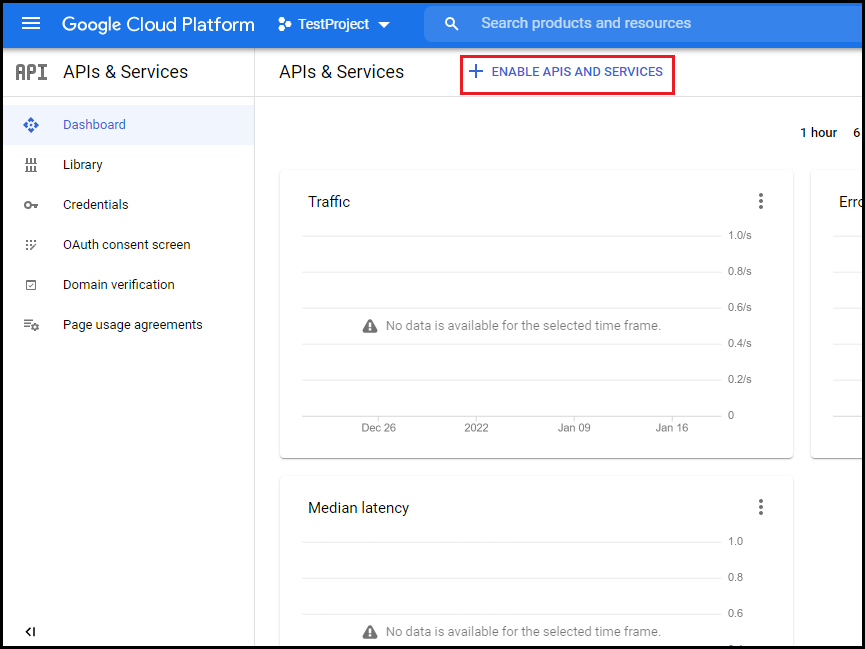Select the 1 hour time range
The height and width of the screenshot is (649, 865).
point(819,133)
